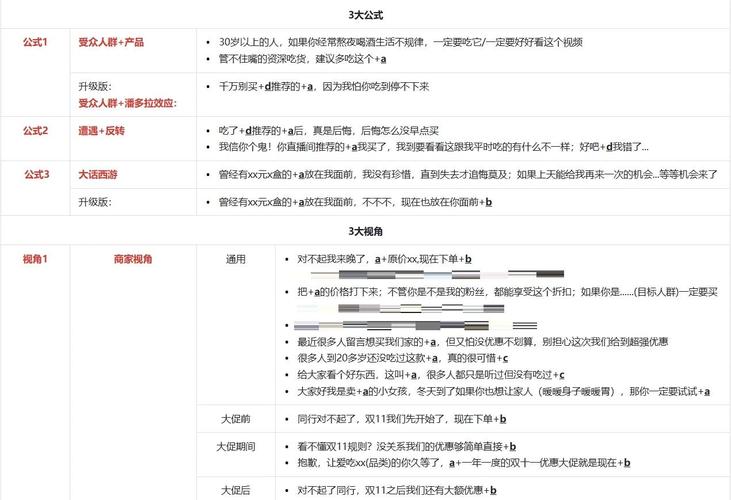Click the line starting '最近很多人留言'

coord(483,342)
